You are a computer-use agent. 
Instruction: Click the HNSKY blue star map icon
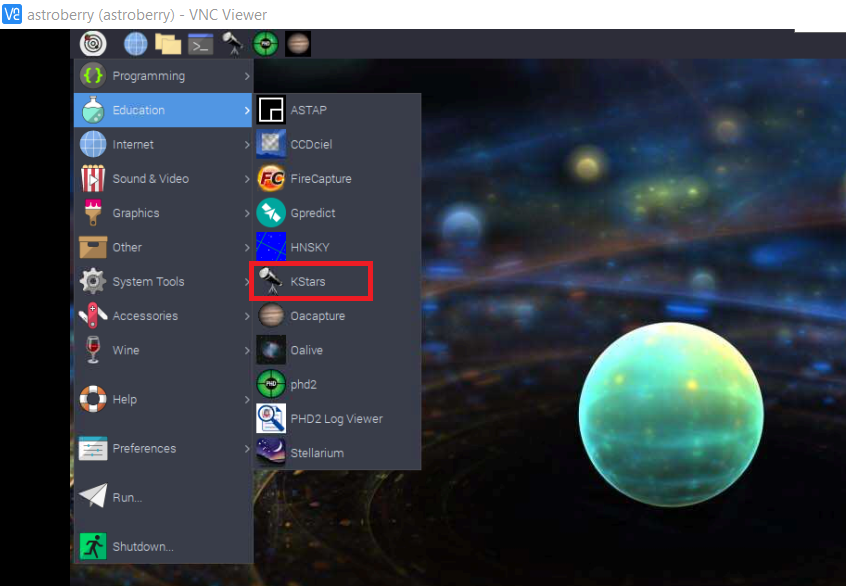coord(271,247)
